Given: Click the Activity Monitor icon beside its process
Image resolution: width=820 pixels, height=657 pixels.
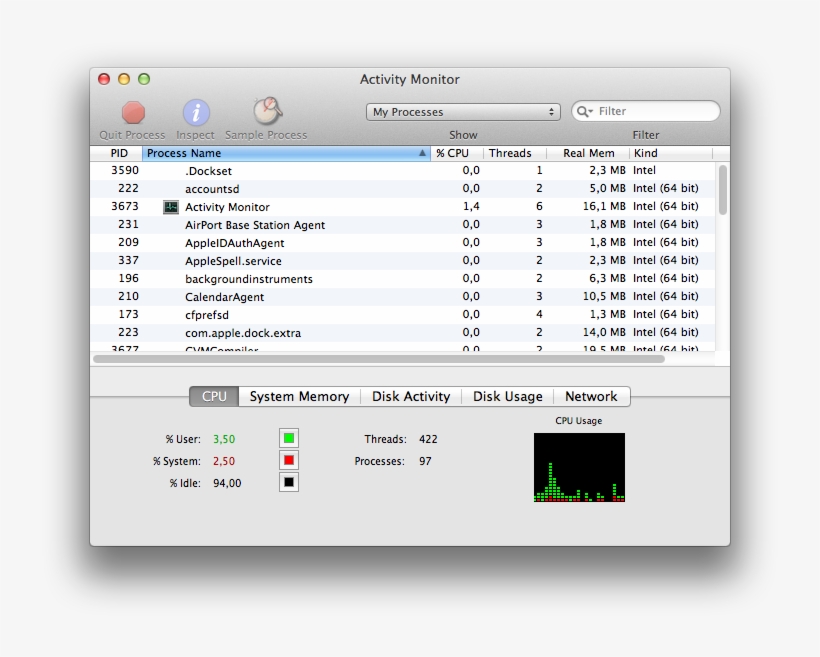Looking at the screenshot, I should [x=170, y=206].
